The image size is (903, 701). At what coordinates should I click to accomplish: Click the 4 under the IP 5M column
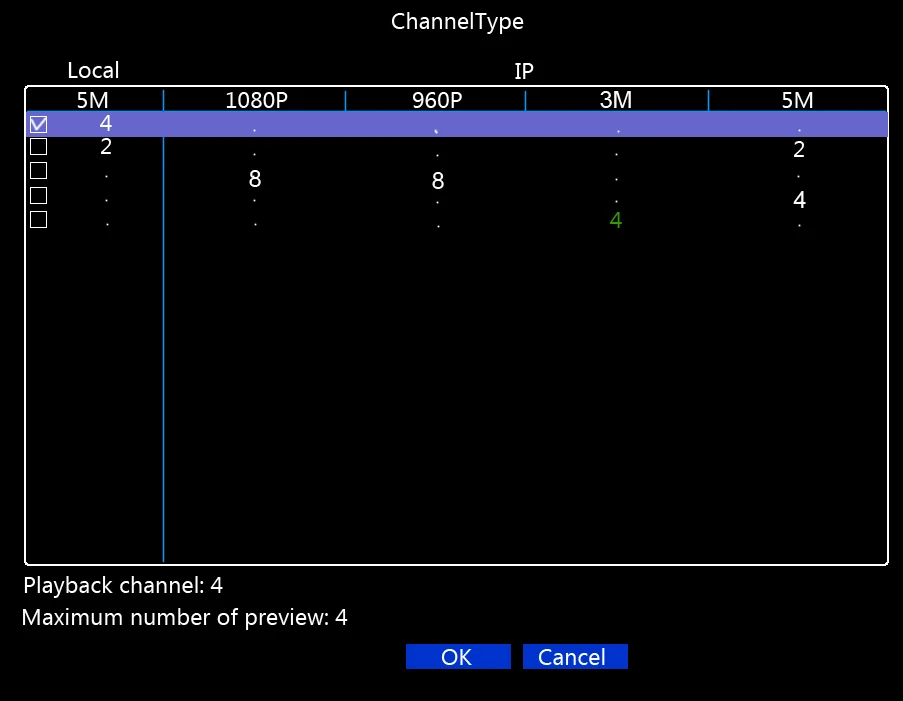(799, 200)
